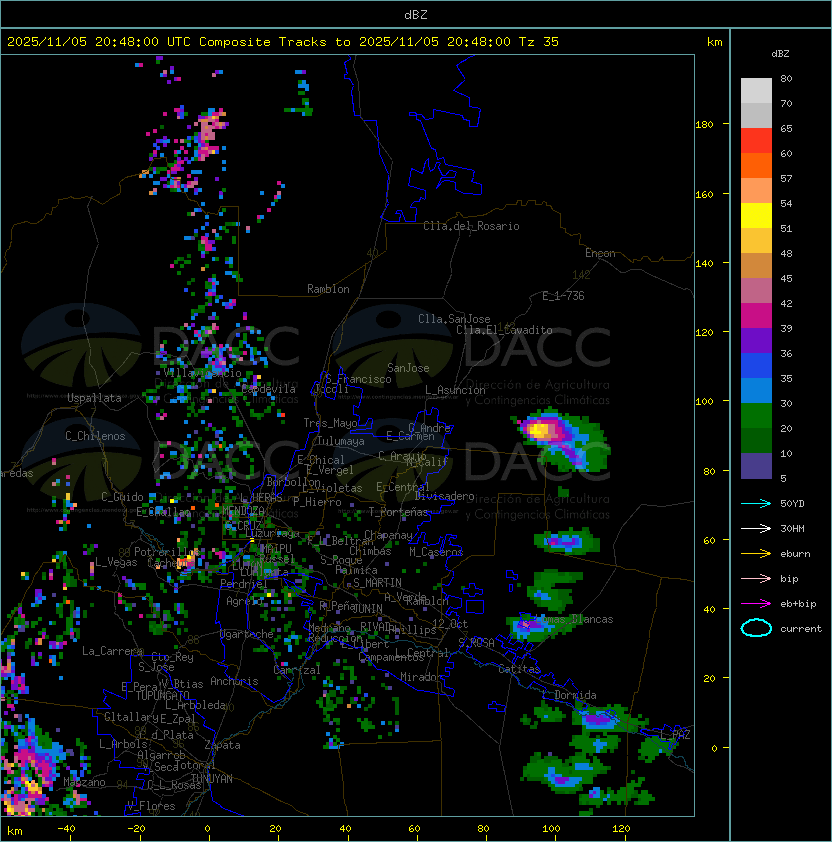Viewport: 832px width, 842px height.
Task: Click the magenta eb+bip arrow in legend
Action: 756,604
